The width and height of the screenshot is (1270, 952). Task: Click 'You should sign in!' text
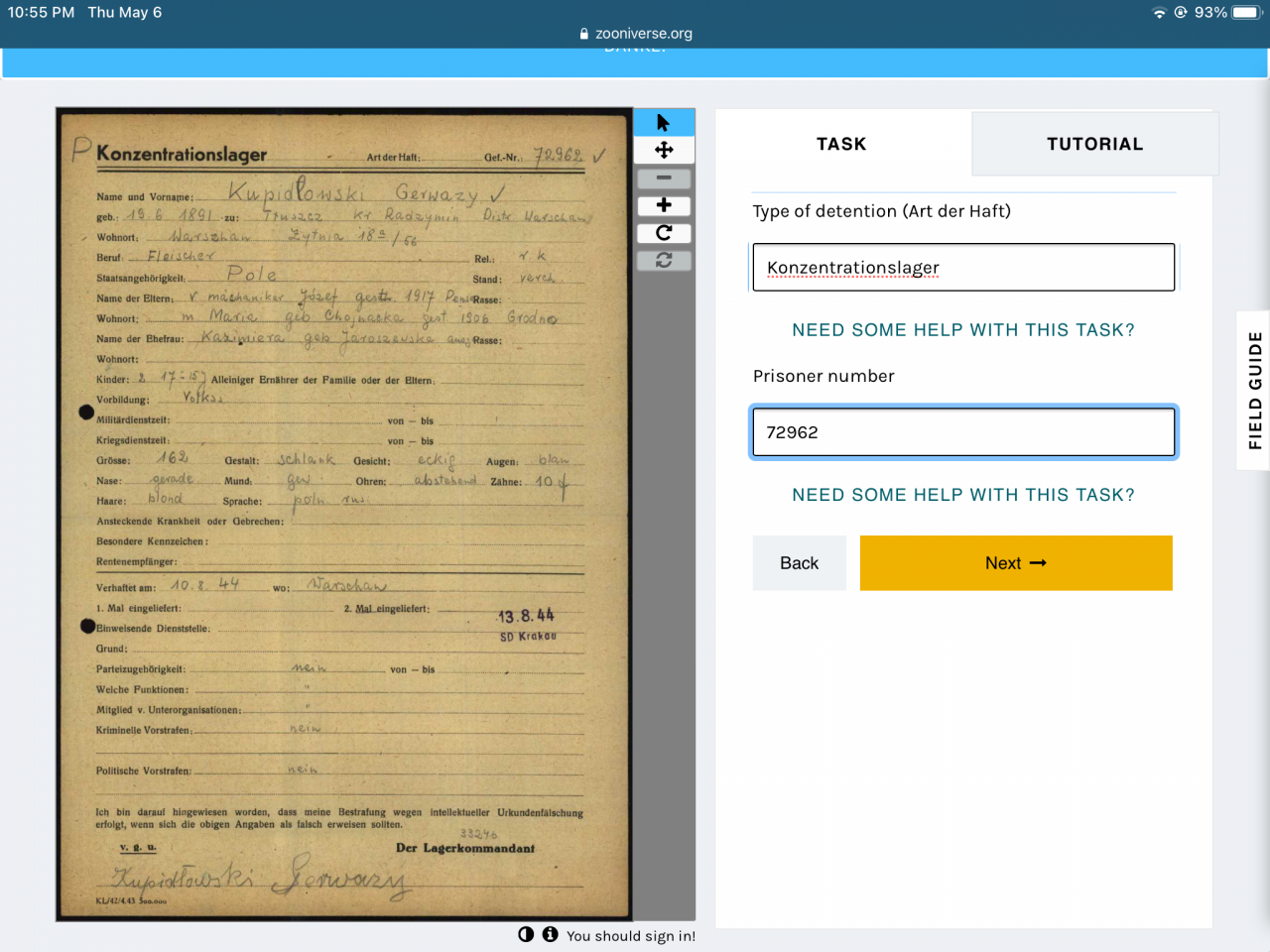[x=631, y=935]
